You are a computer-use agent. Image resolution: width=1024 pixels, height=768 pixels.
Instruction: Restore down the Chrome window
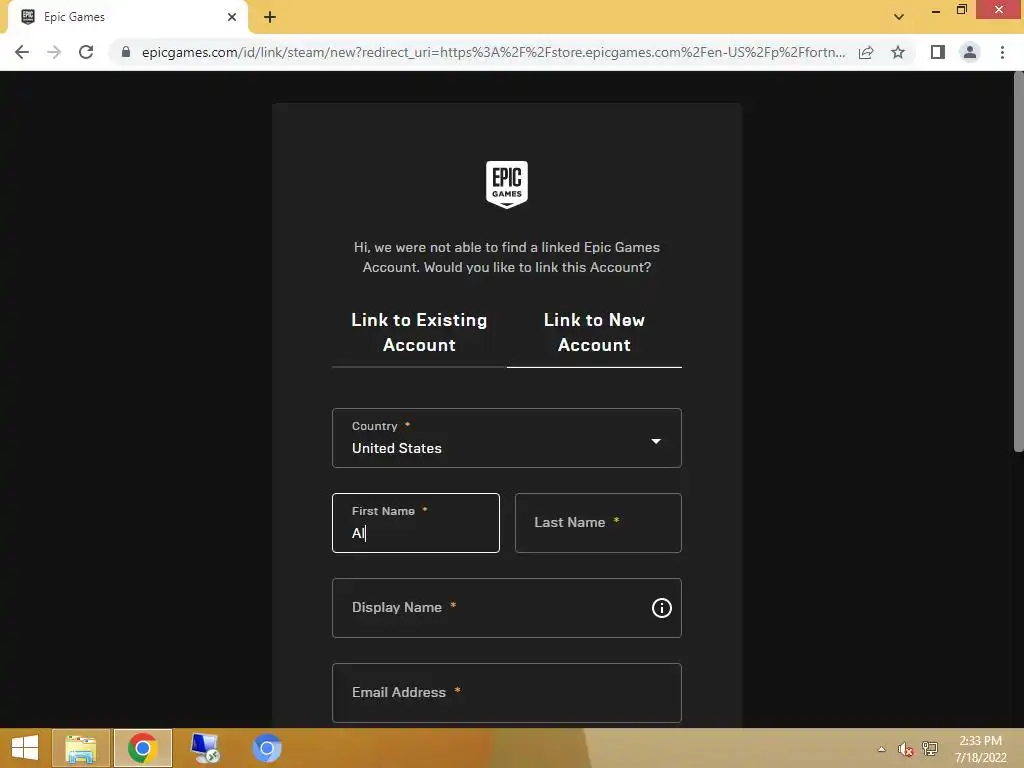pos(961,10)
